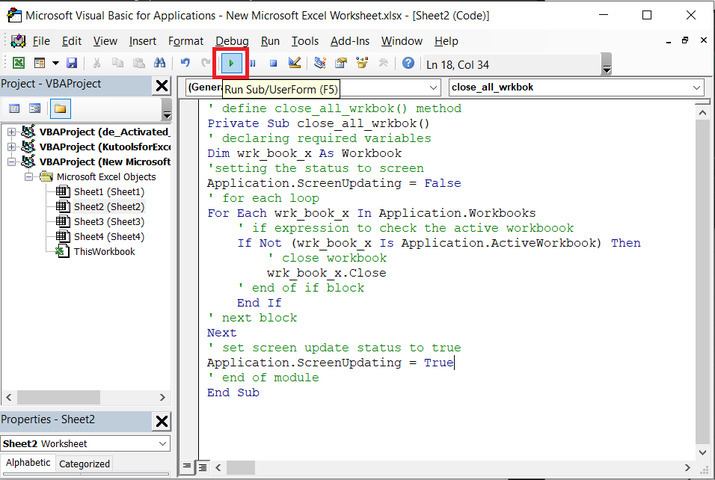The height and width of the screenshot is (480, 715).
Task: Open Help via the question mark icon
Action: coord(408,63)
